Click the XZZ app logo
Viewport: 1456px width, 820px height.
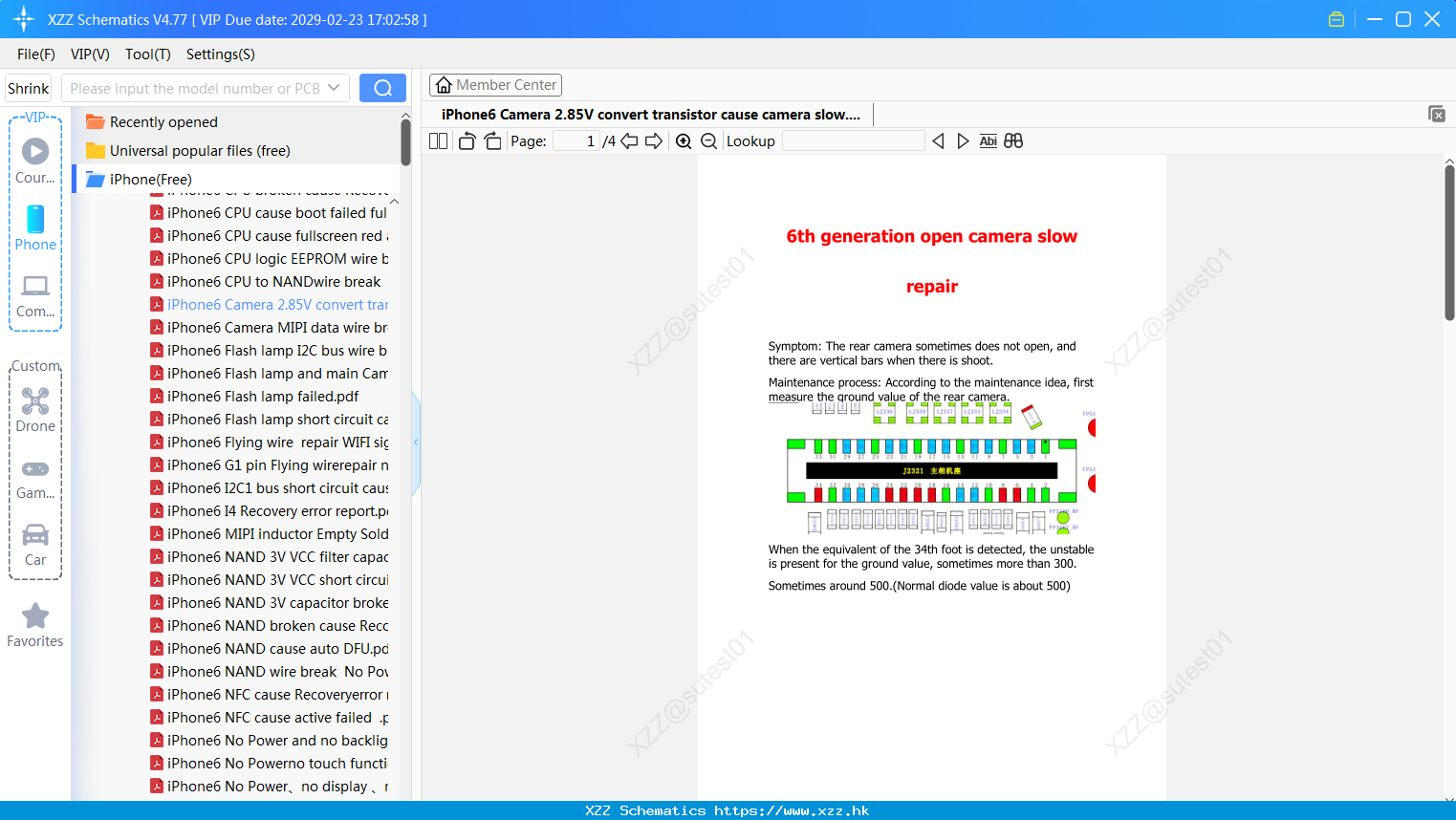click(24, 19)
